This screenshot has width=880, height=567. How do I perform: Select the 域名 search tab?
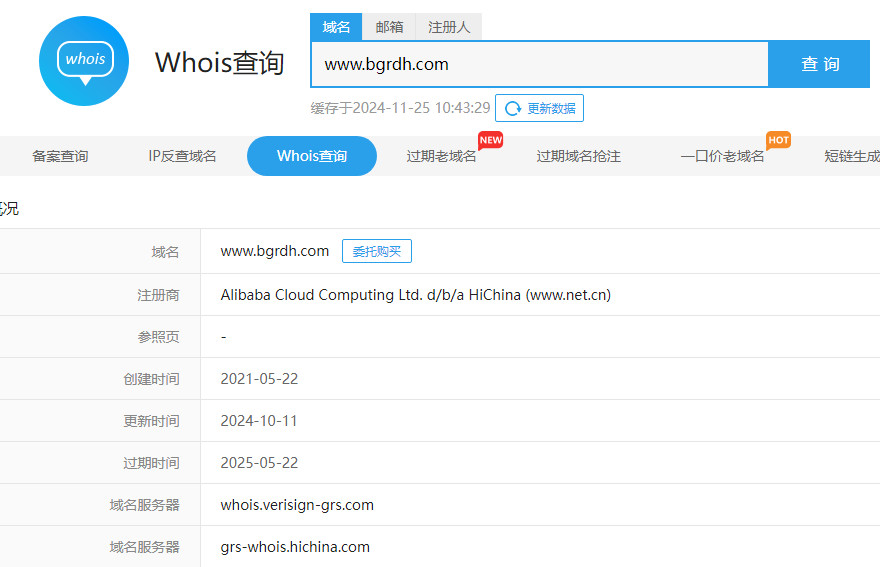coord(336,27)
